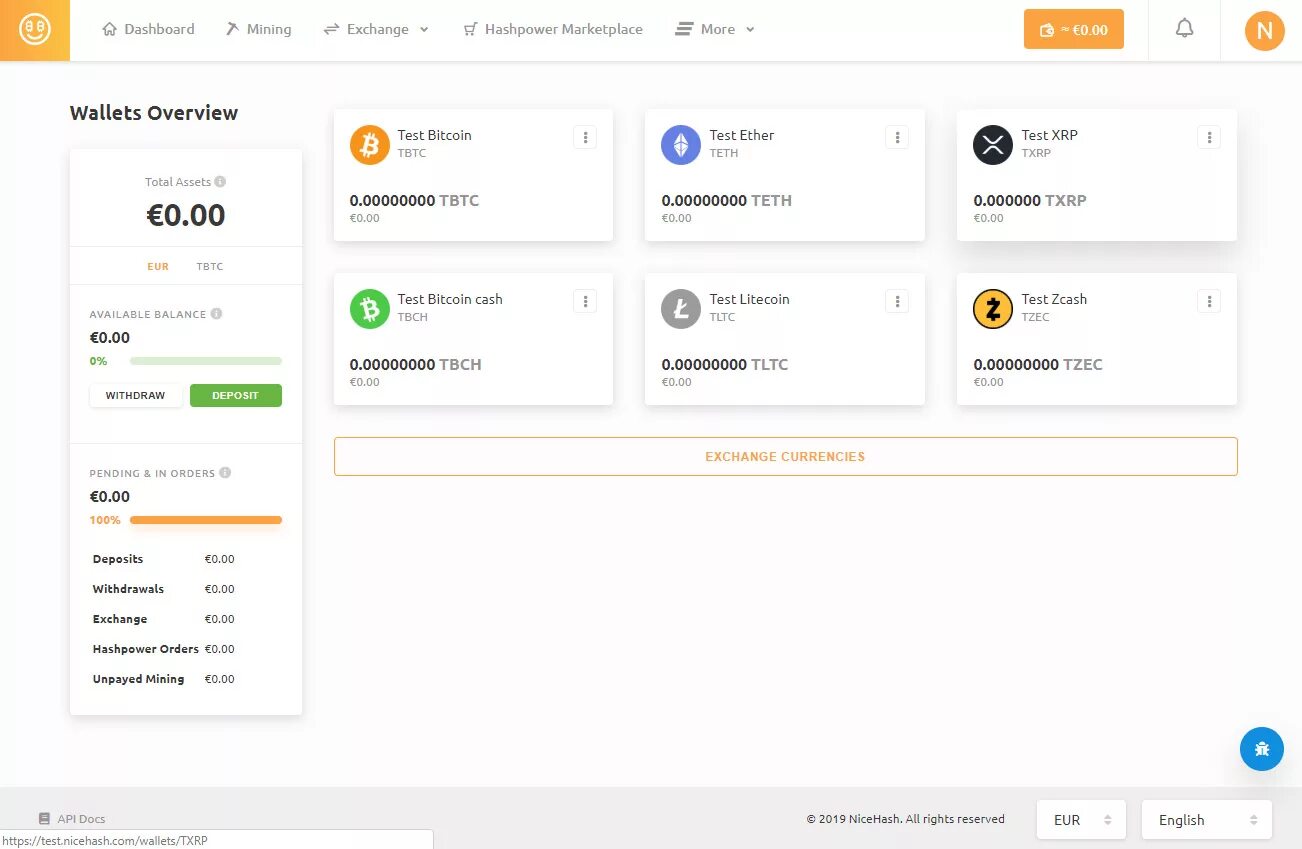Image resolution: width=1302 pixels, height=849 pixels.
Task: Click the Test Zcash coin icon
Action: [992, 309]
